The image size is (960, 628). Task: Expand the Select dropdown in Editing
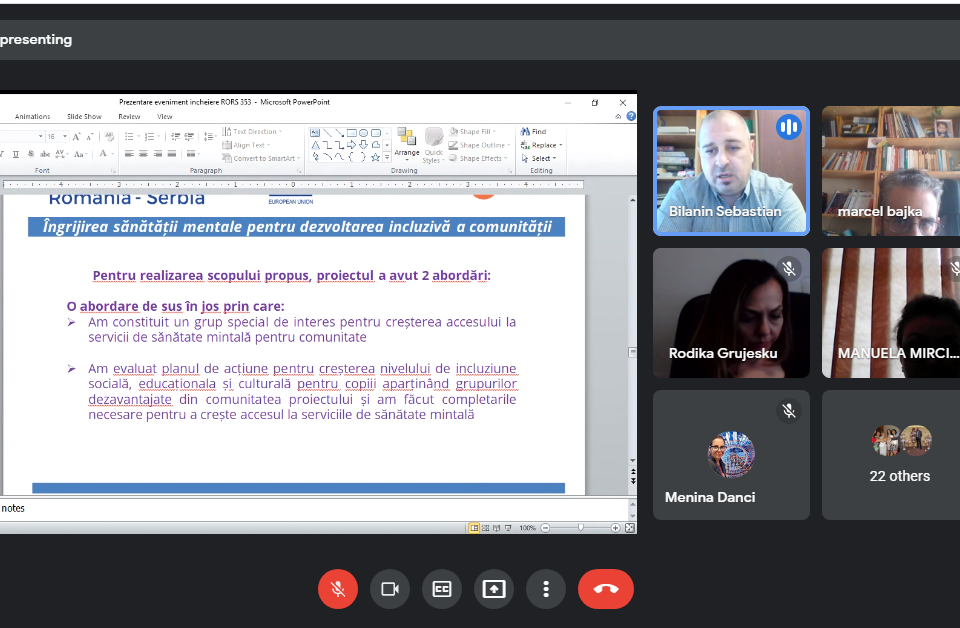543,158
